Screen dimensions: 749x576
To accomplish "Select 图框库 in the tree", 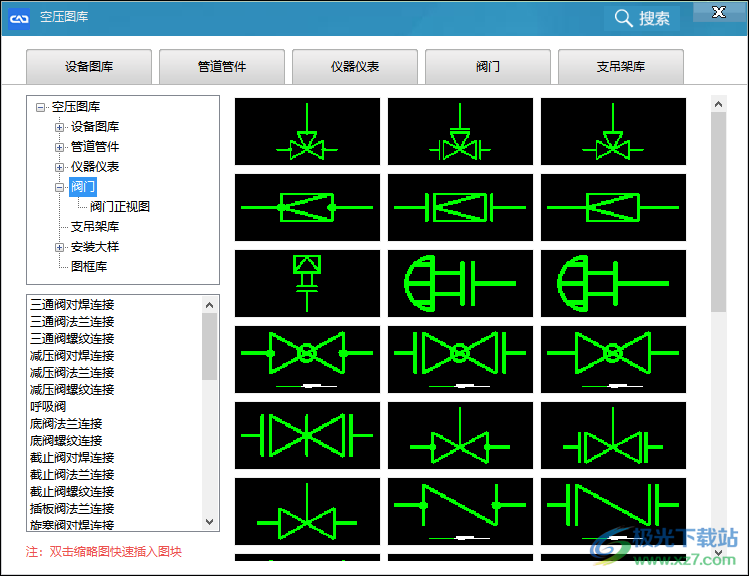I will 89,267.
